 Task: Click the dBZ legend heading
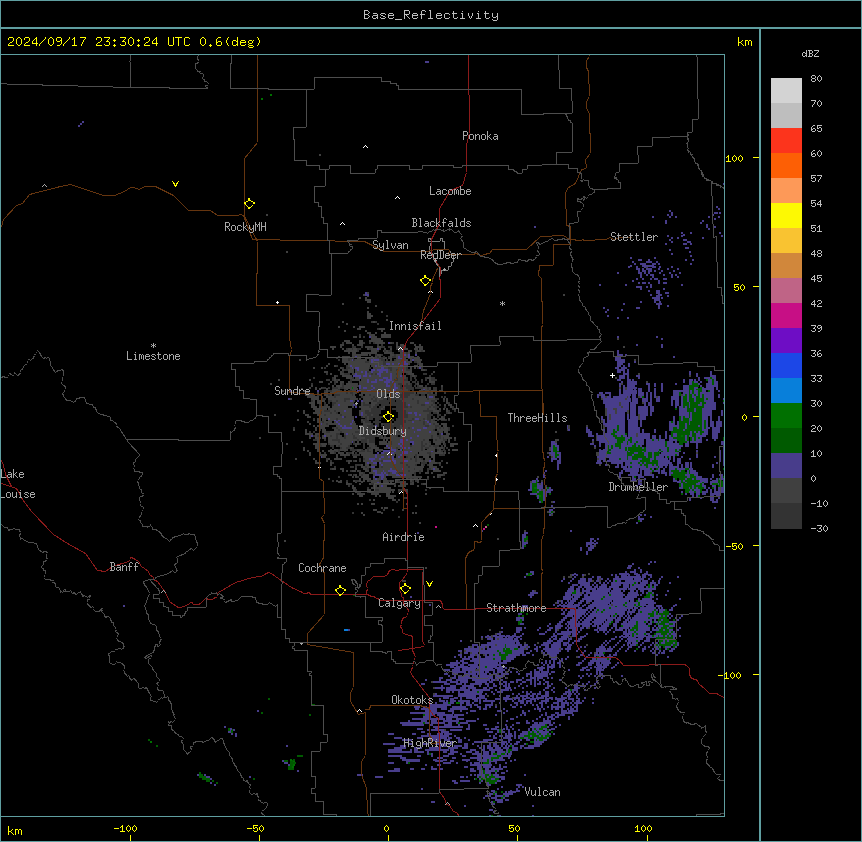click(x=810, y=53)
